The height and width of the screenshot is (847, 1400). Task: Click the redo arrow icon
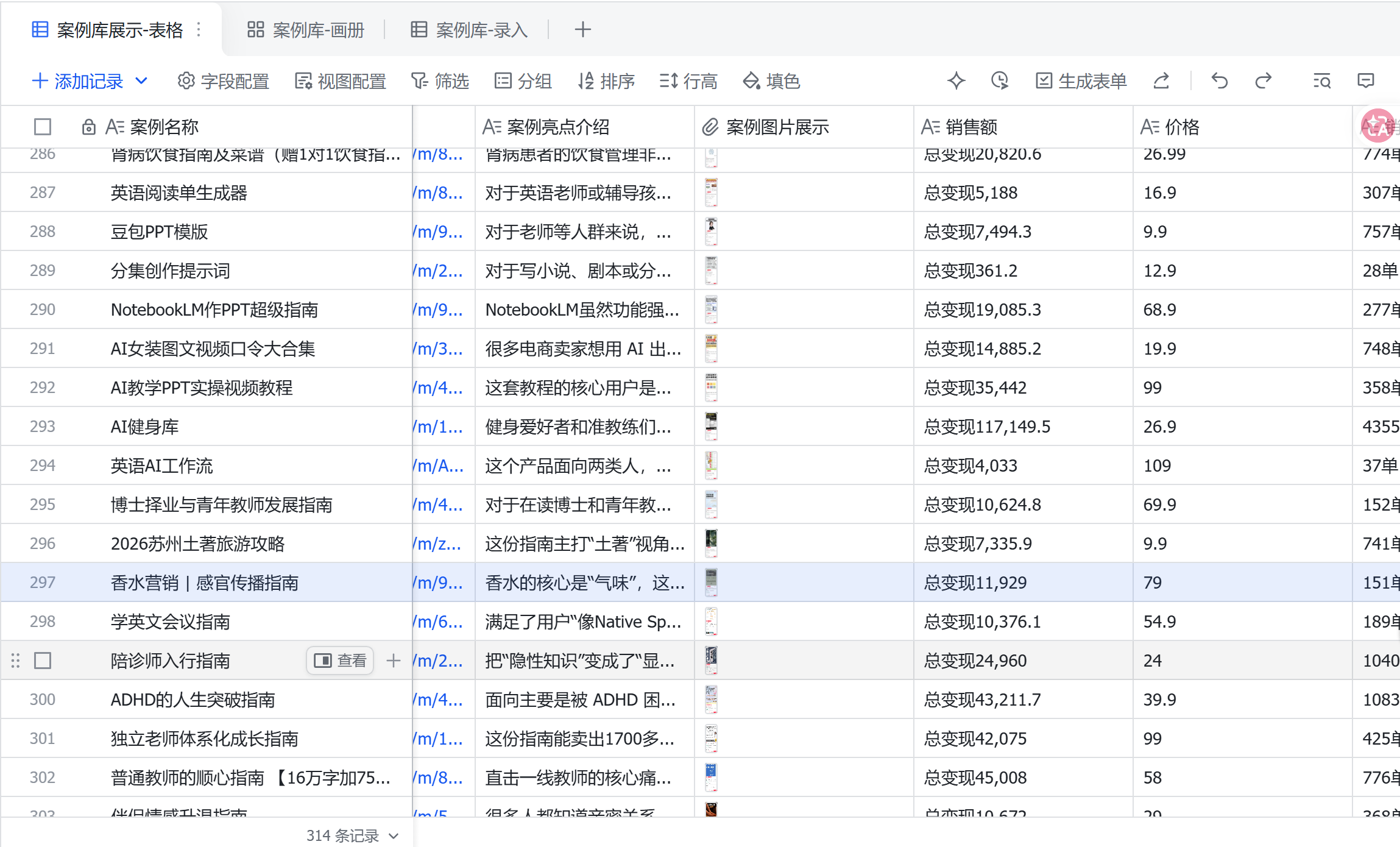point(1264,81)
